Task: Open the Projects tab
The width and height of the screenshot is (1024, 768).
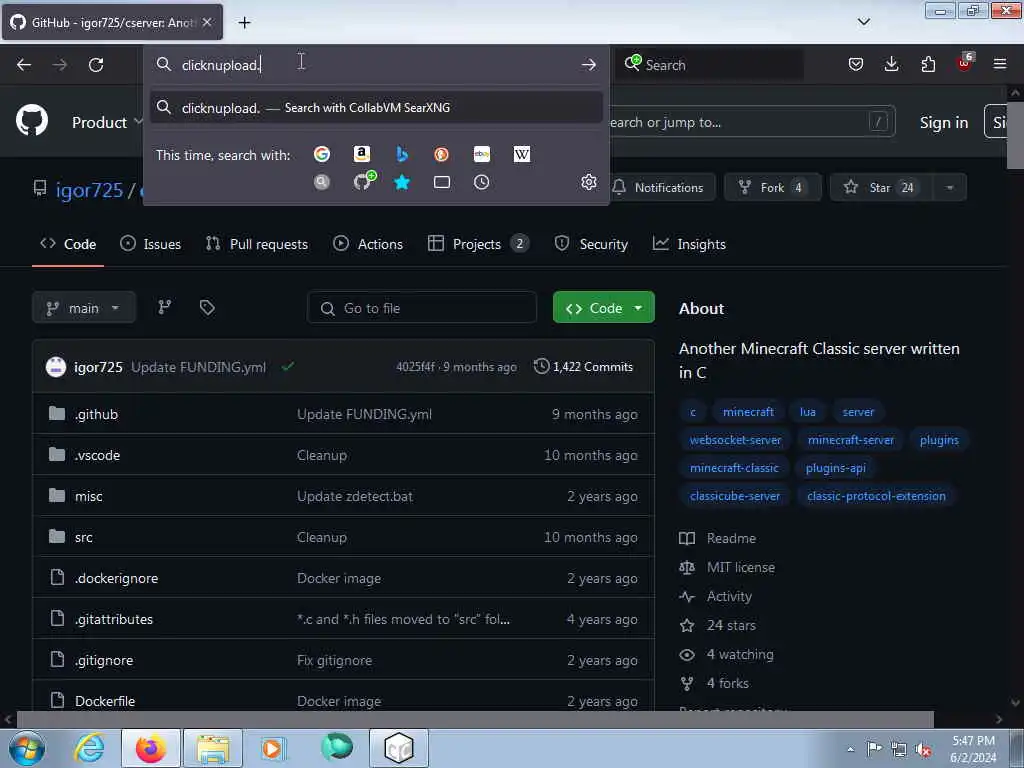Action: point(478,244)
